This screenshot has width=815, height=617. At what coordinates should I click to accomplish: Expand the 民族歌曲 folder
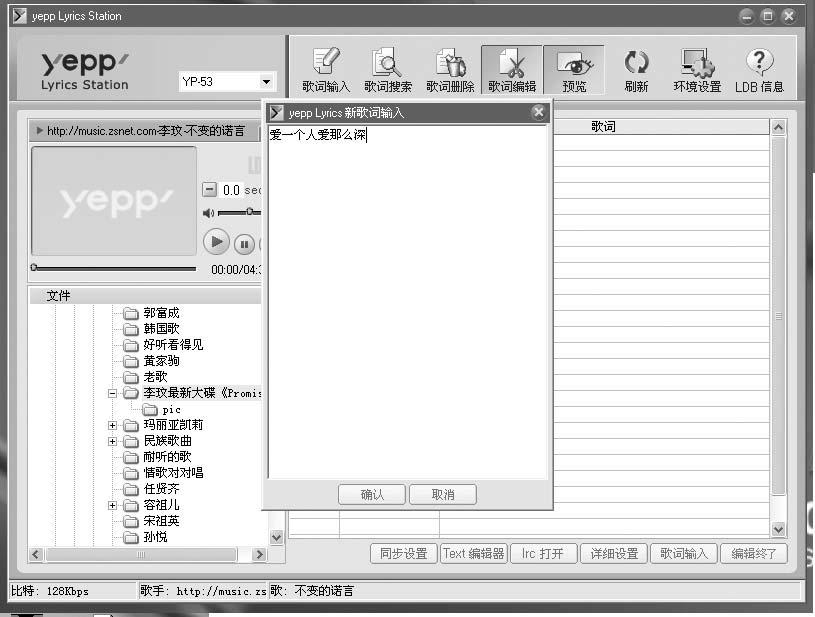pyautogui.click(x=112, y=441)
